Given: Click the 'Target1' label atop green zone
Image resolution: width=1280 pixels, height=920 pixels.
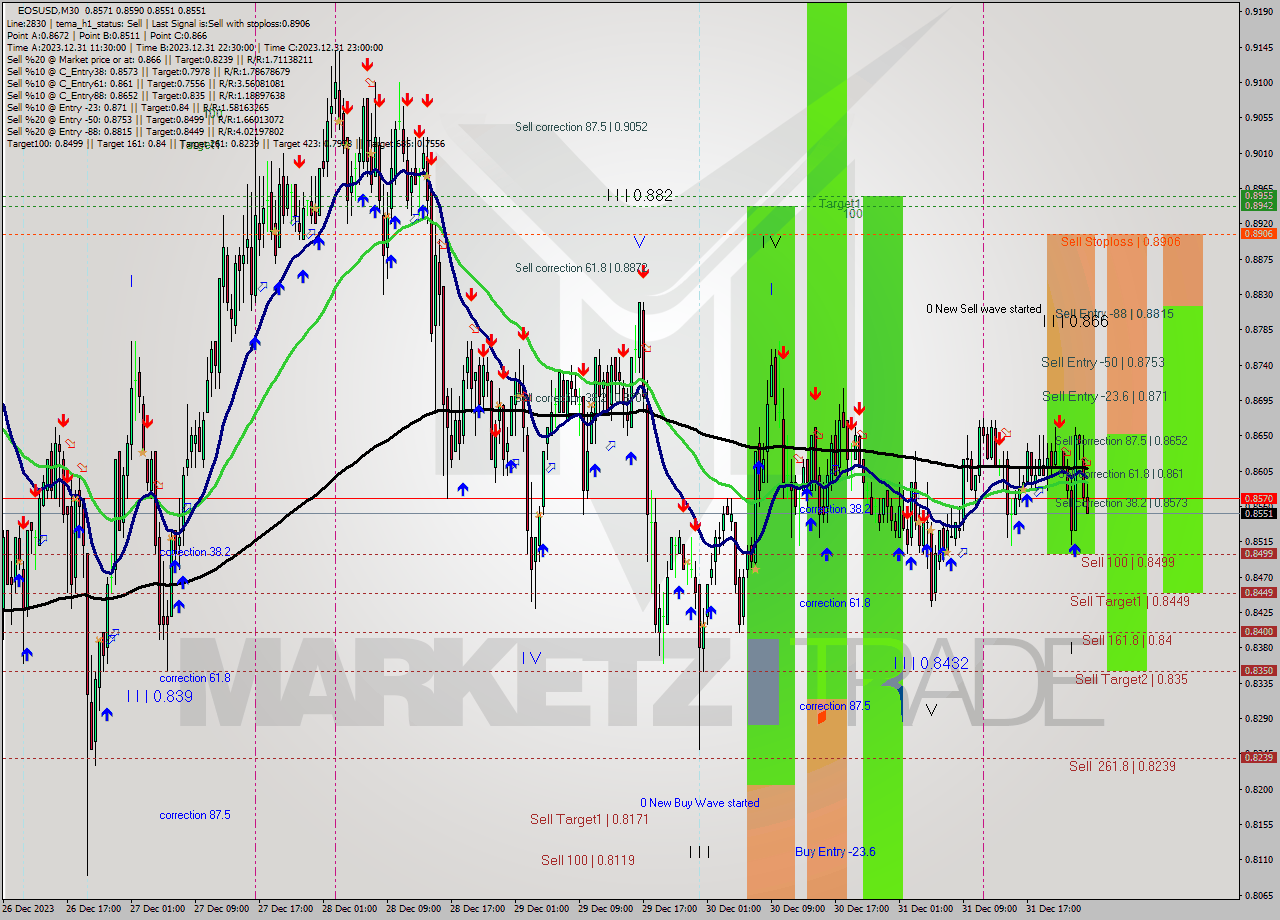Looking at the screenshot, I should point(840,203).
